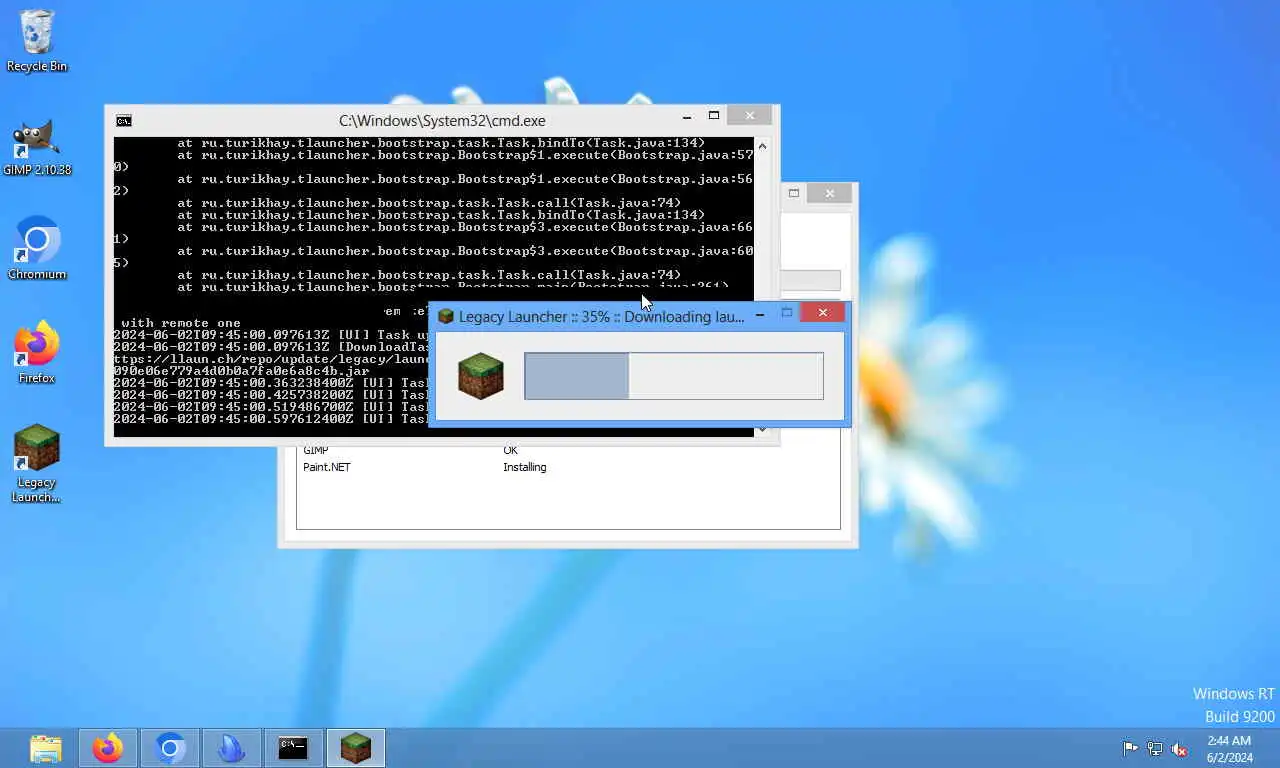
Task: Open network status icon in system tray
Action: [1155, 748]
